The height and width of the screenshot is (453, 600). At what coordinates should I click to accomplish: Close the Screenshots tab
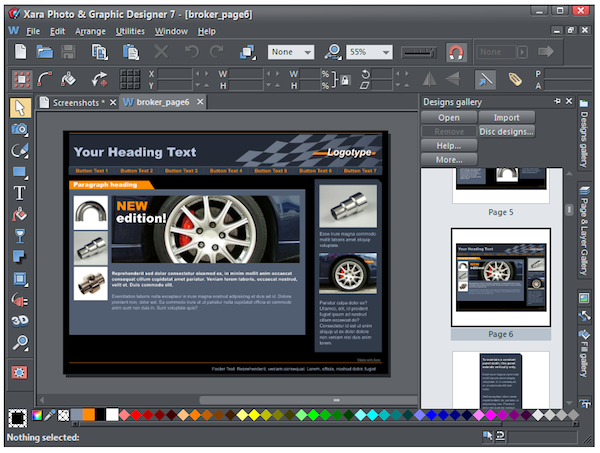coord(113,103)
